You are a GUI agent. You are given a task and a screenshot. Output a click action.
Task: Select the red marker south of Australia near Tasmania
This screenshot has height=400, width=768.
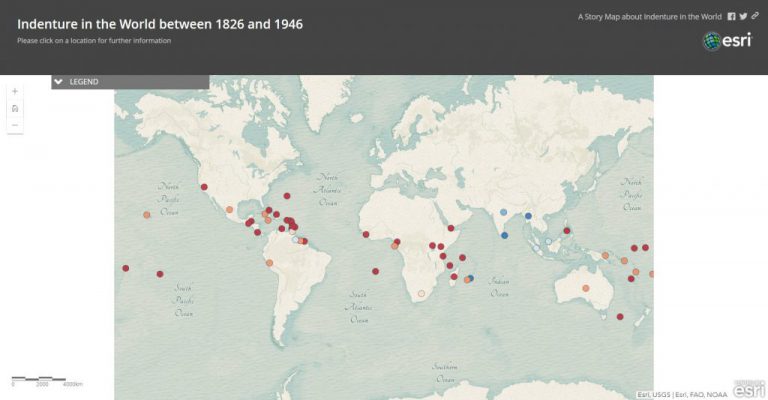(620, 317)
